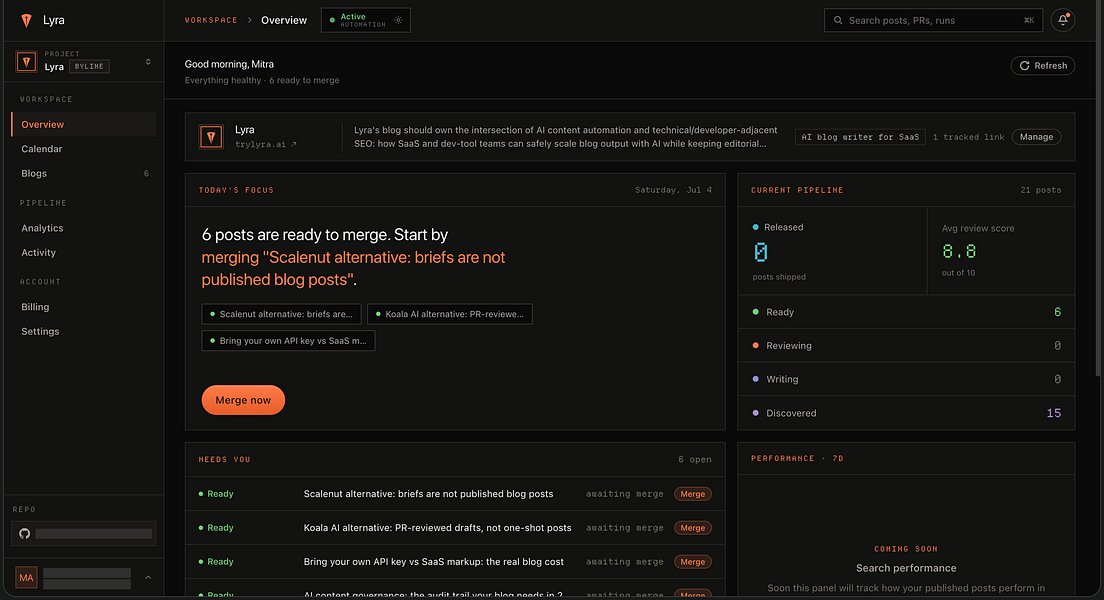Open the Ready pipeline row
Image resolution: width=1104 pixels, height=600 pixels.
tap(906, 312)
